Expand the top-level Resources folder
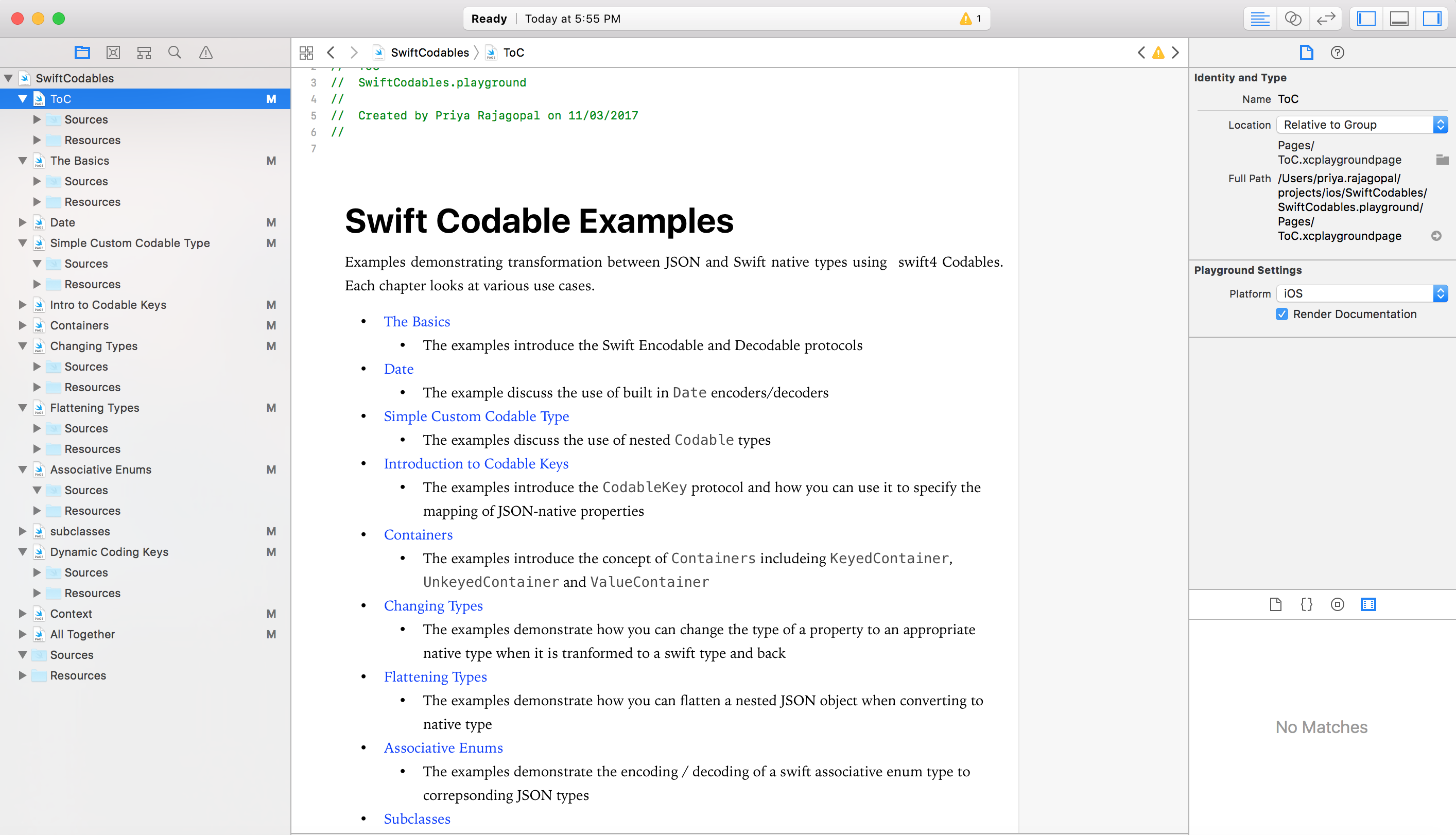This screenshot has height=835, width=1456. tap(23, 675)
